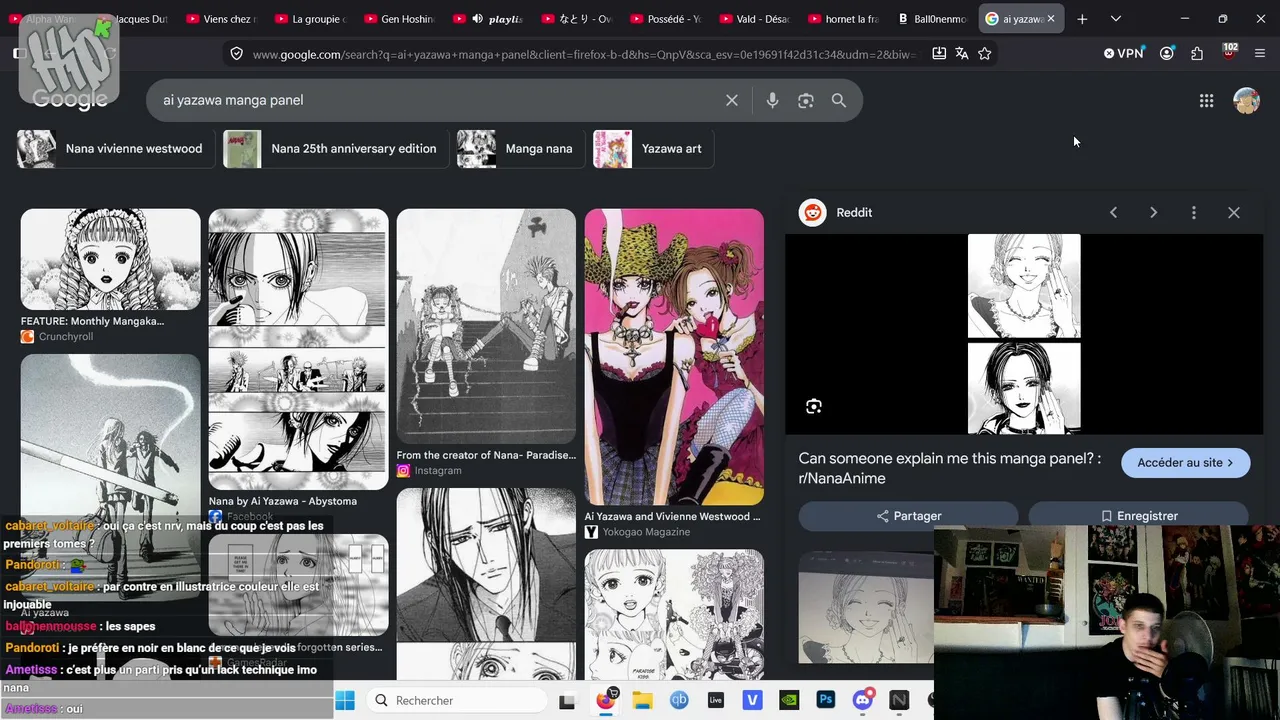Switch to the Gen Hoshino YouTube tab
The image size is (1280, 720).
click(x=399, y=19)
